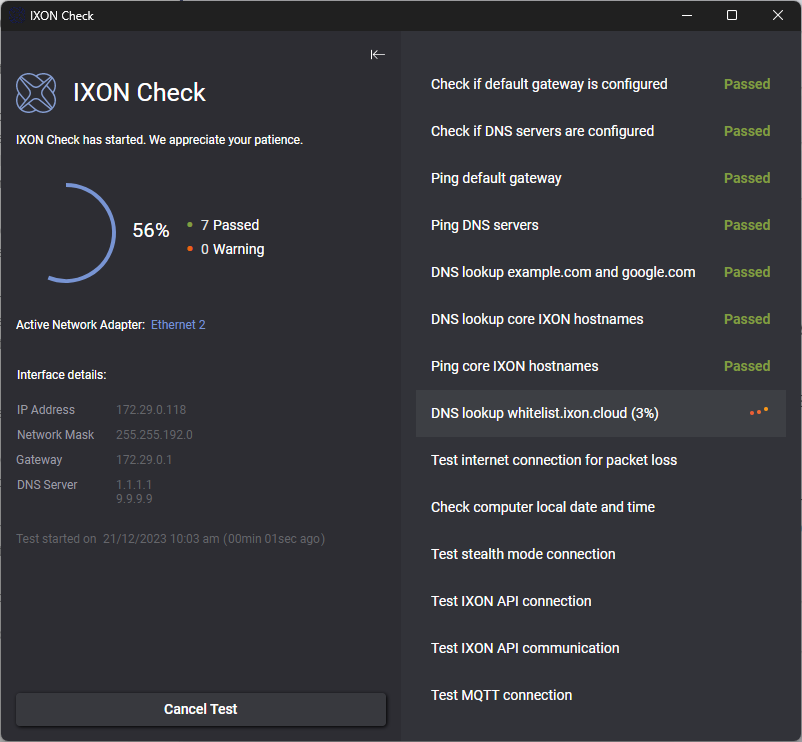
Task: Collapse the left panel with the arrow icon
Action: pyautogui.click(x=377, y=55)
